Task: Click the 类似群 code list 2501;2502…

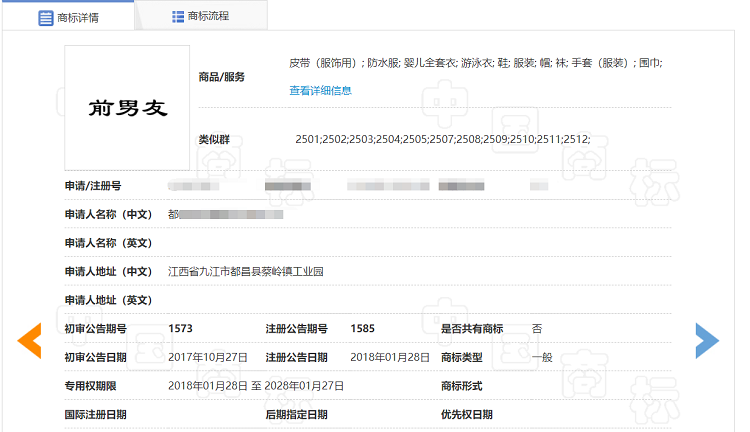Action: 442,138
